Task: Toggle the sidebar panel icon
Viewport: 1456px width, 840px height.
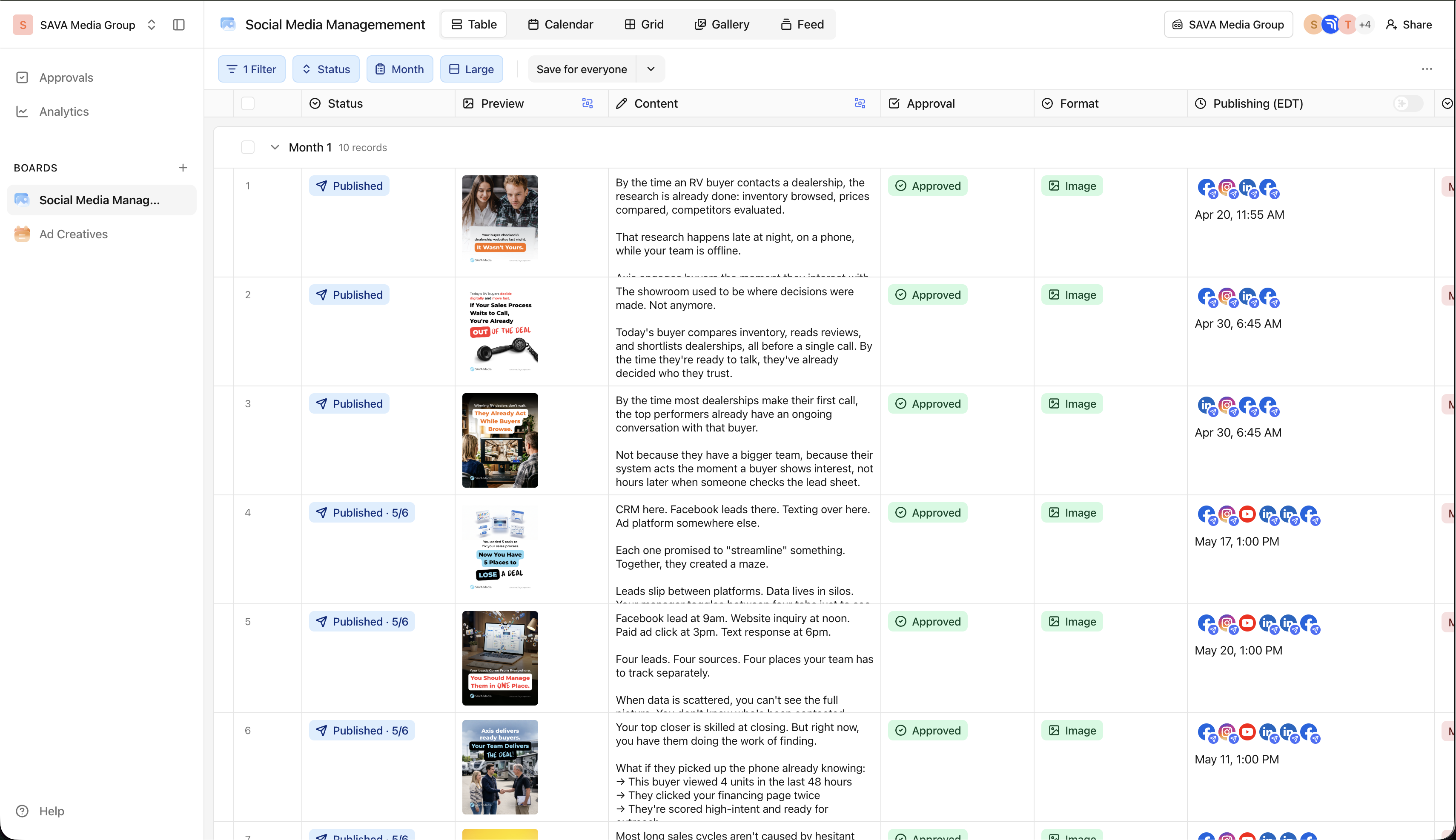Action: click(x=178, y=25)
